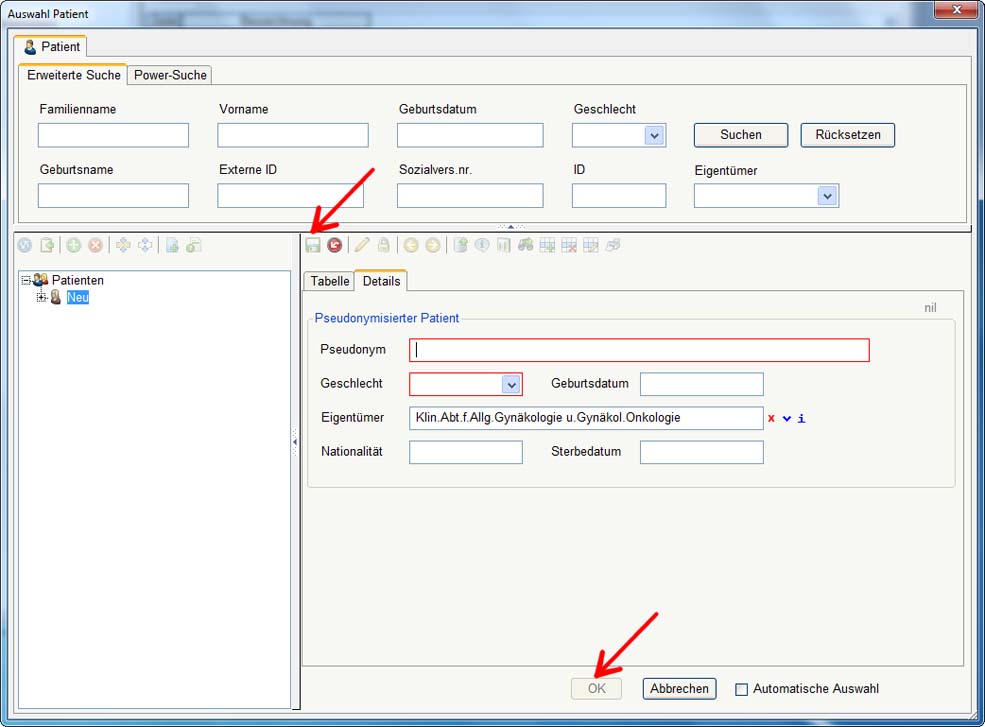Click the Rücksetzen button
Screen dimensions: 985x727
pyautogui.click(x=847, y=135)
